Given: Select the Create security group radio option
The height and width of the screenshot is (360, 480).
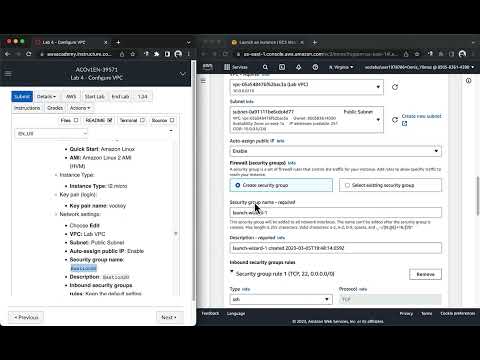Looking at the screenshot, I should pos(238,185).
